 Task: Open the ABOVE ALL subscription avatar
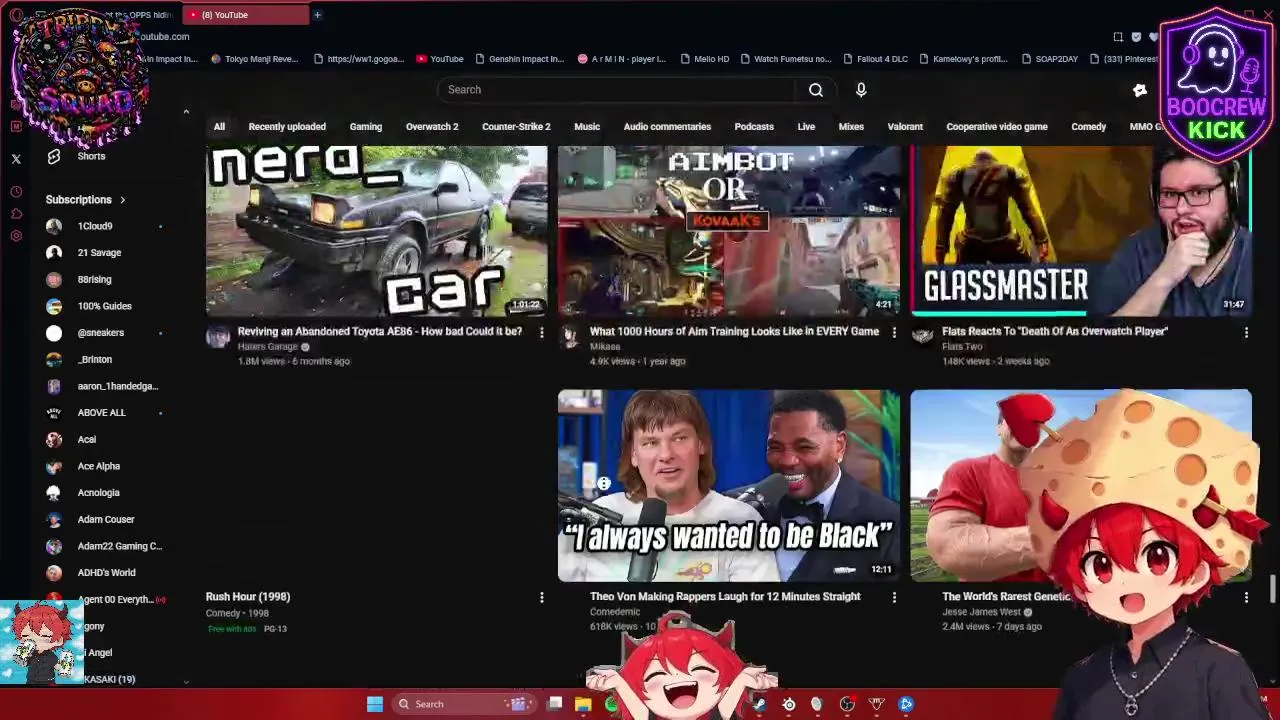[54, 413]
